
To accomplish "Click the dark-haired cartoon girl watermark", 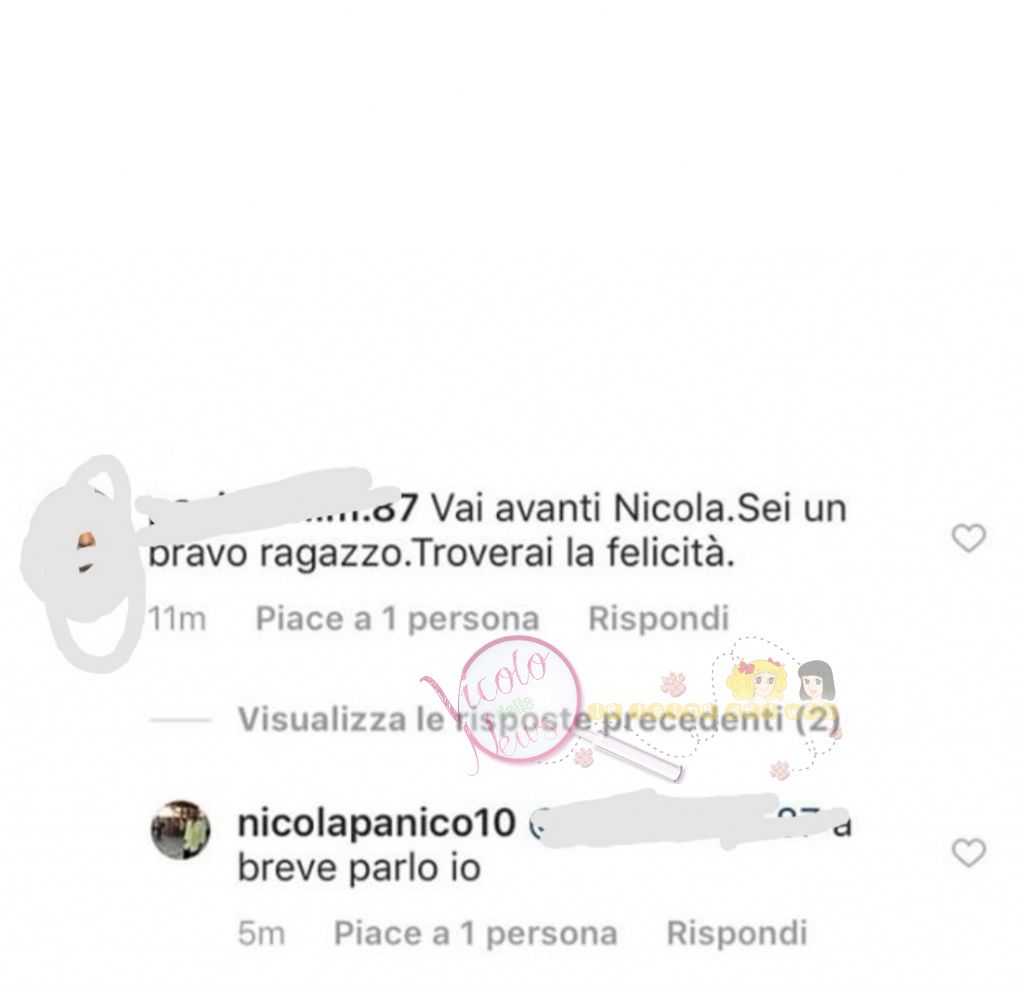I will [x=816, y=681].
